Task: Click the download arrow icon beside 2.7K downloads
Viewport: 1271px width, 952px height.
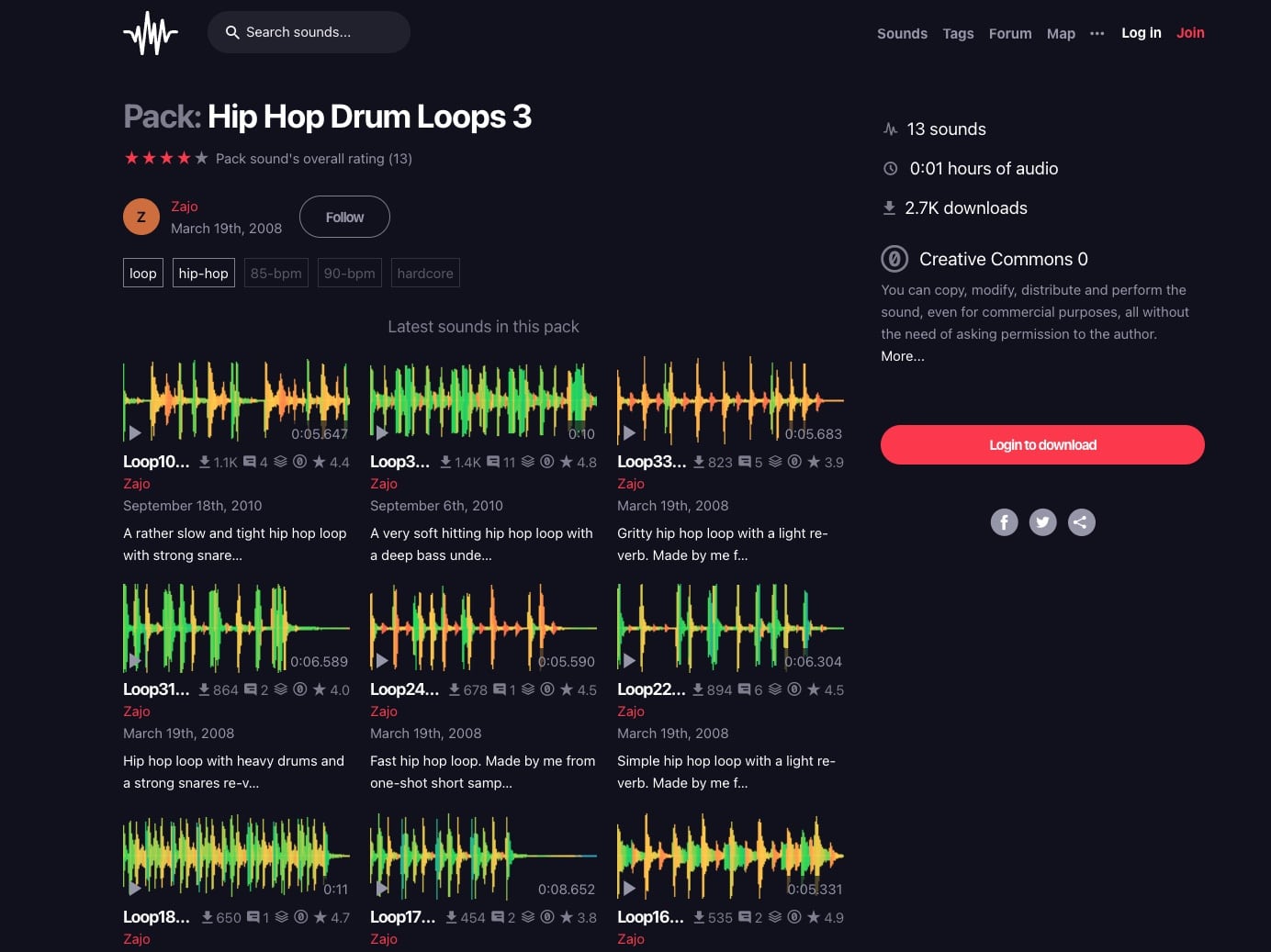Action: pyautogui.click(x=889, y=207)
